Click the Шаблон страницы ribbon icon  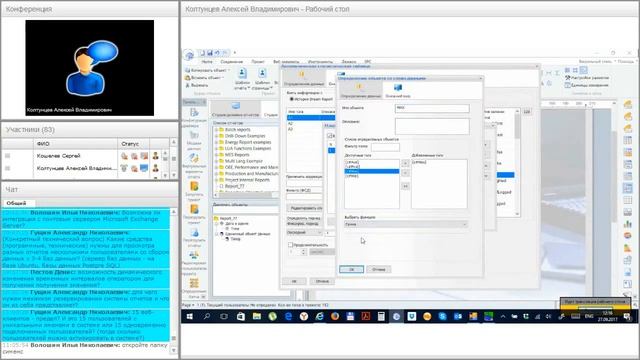click(x=262, y=79)
